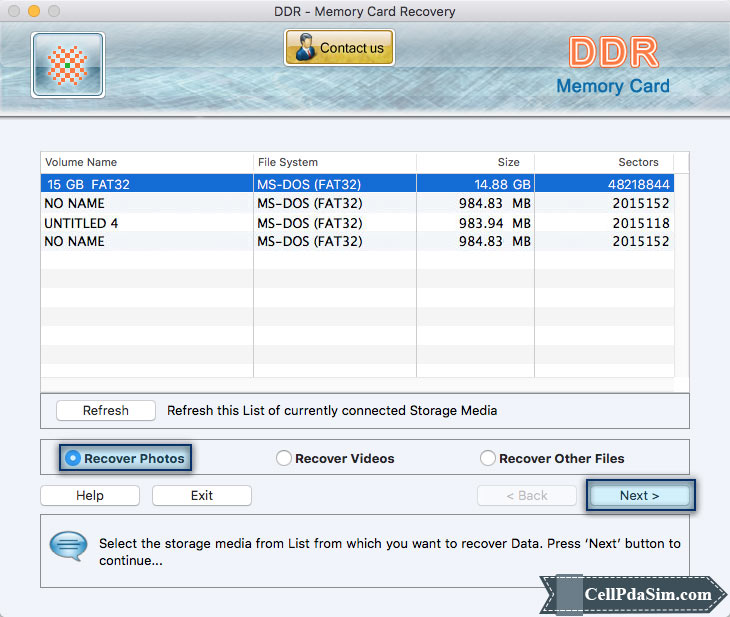Click the speech bubble info icon
The image size is (730, 617).
coord(68,547)
